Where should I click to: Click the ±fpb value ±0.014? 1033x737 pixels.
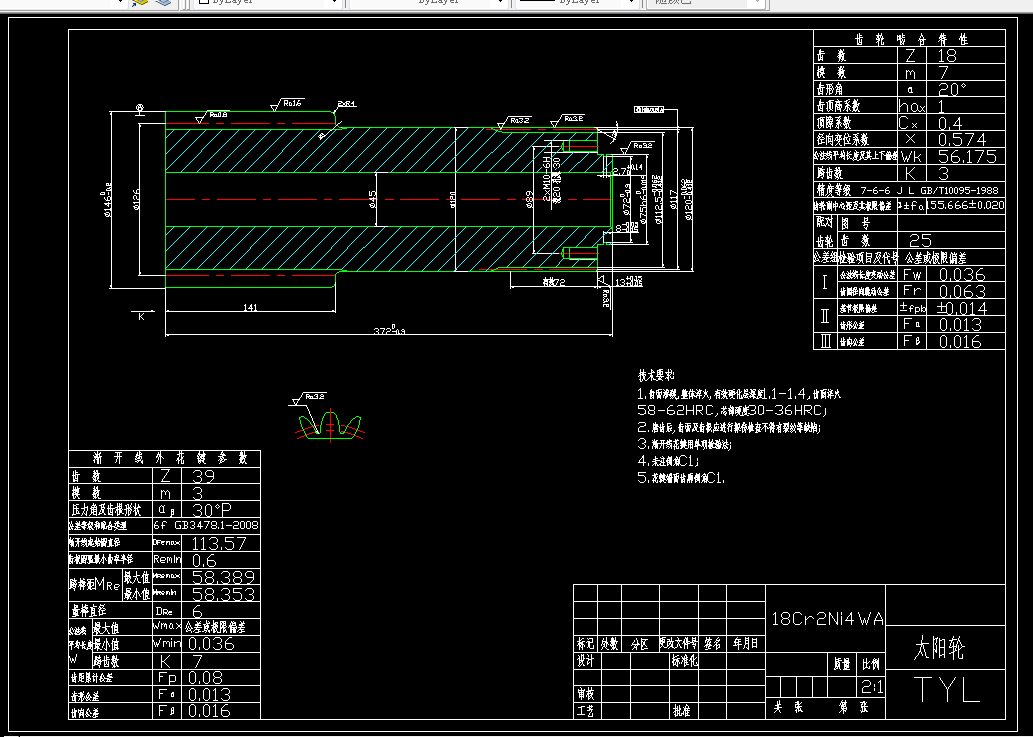[x=962, y=308]
